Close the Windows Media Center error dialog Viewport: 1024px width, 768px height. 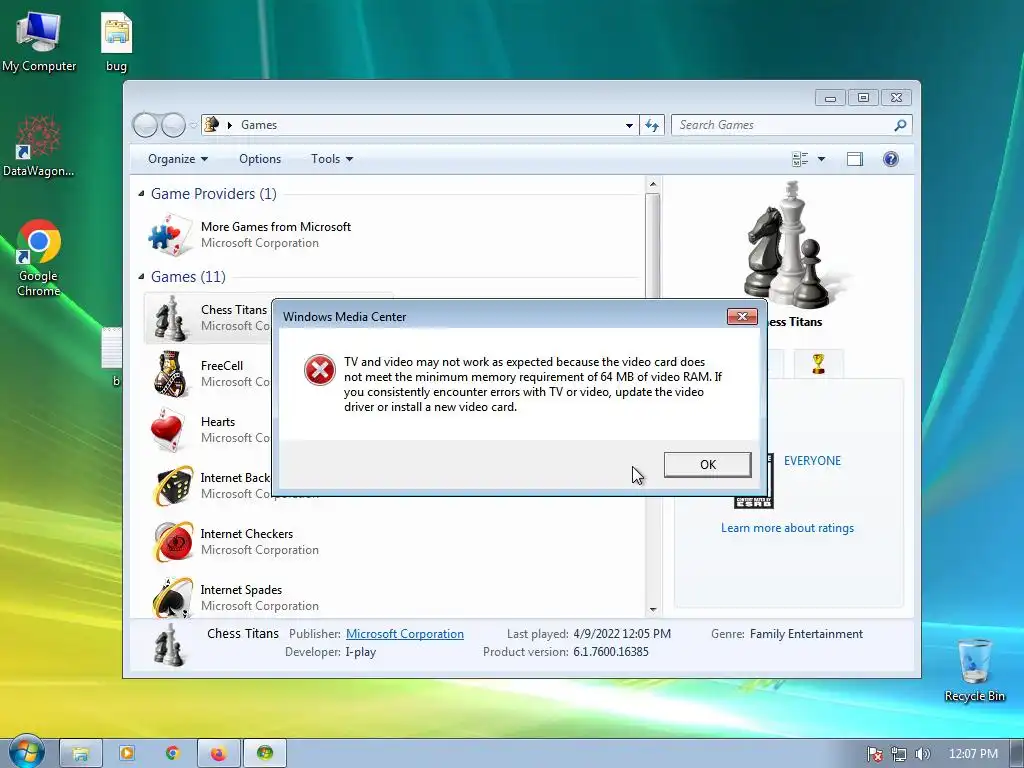(742, 316)
